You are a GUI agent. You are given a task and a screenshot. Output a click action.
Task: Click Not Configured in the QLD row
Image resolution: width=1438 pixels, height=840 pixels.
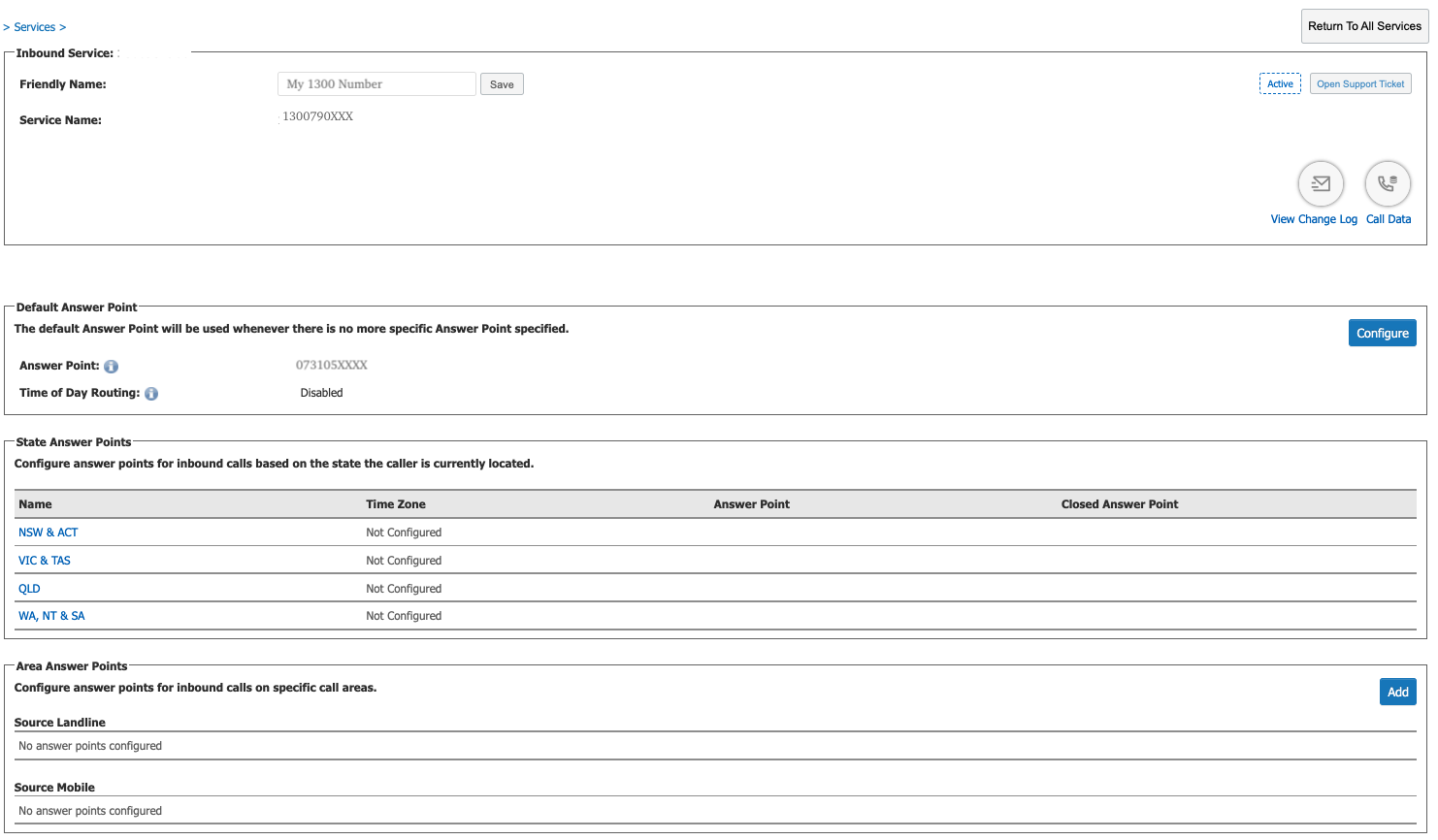click(x=404, y=589)
